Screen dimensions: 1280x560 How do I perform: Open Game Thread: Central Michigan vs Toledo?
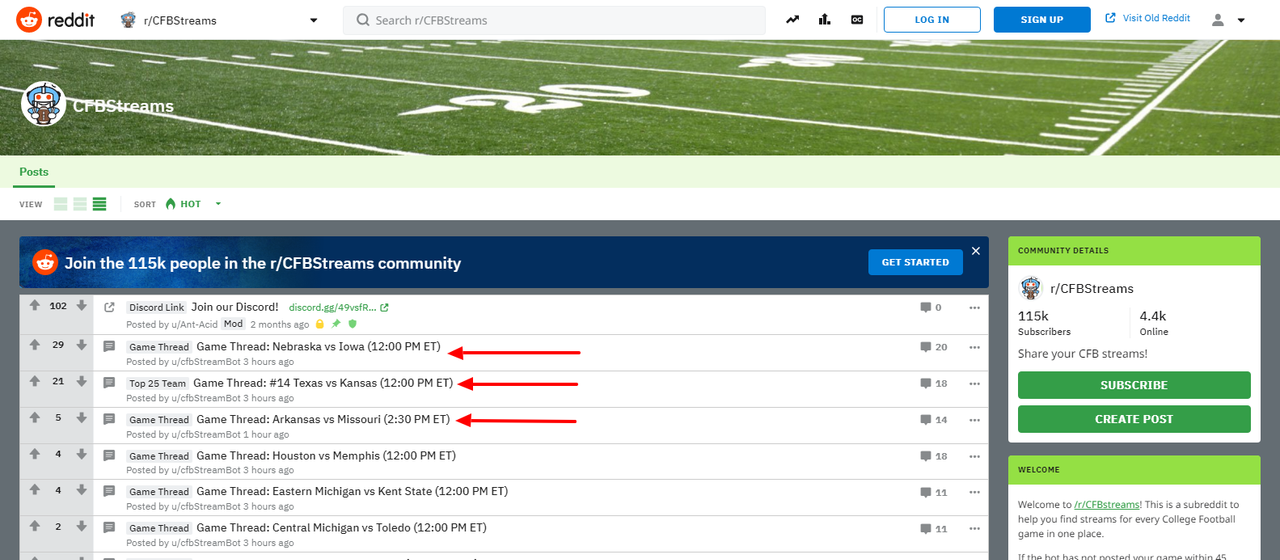tap(342, 527)
